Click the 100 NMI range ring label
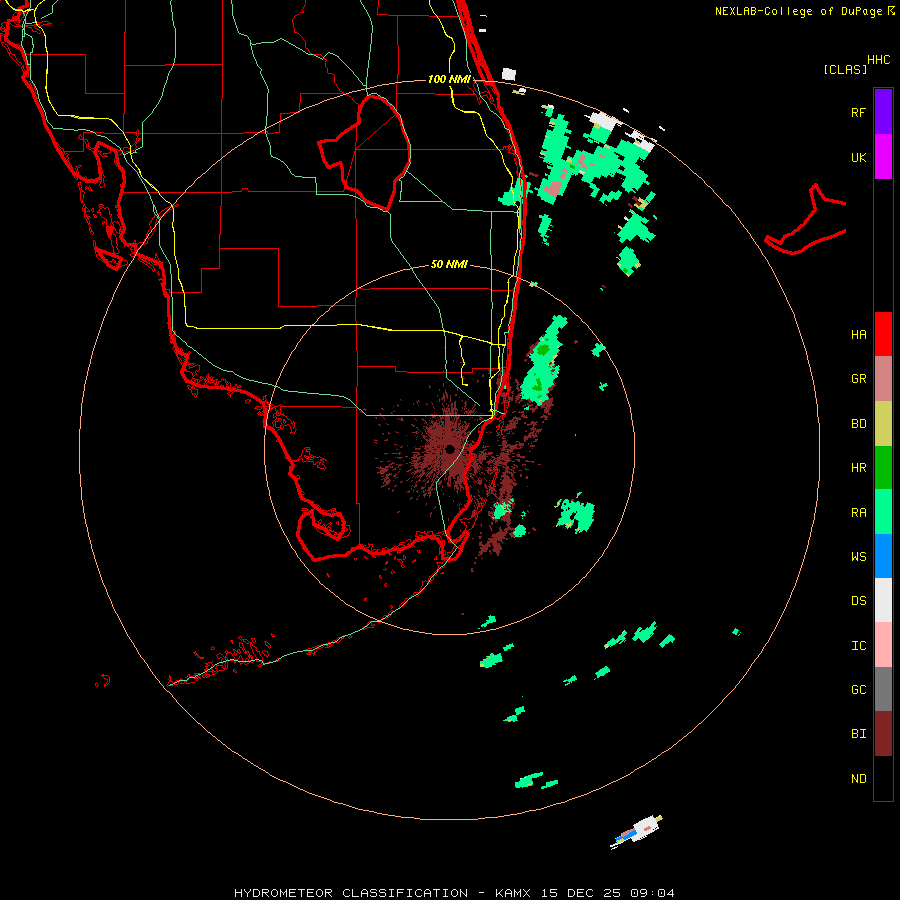Viewport: 900px width, 900px height. [449, 79]
